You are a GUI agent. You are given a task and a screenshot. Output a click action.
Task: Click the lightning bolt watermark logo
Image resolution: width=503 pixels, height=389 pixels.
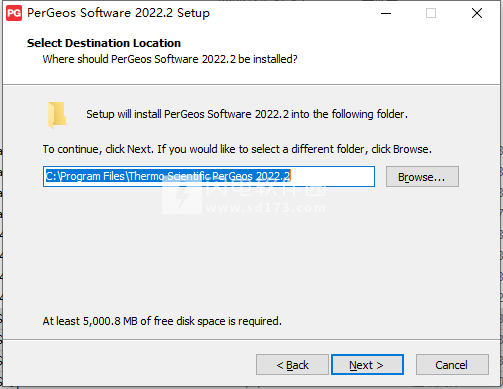point(182,197)
